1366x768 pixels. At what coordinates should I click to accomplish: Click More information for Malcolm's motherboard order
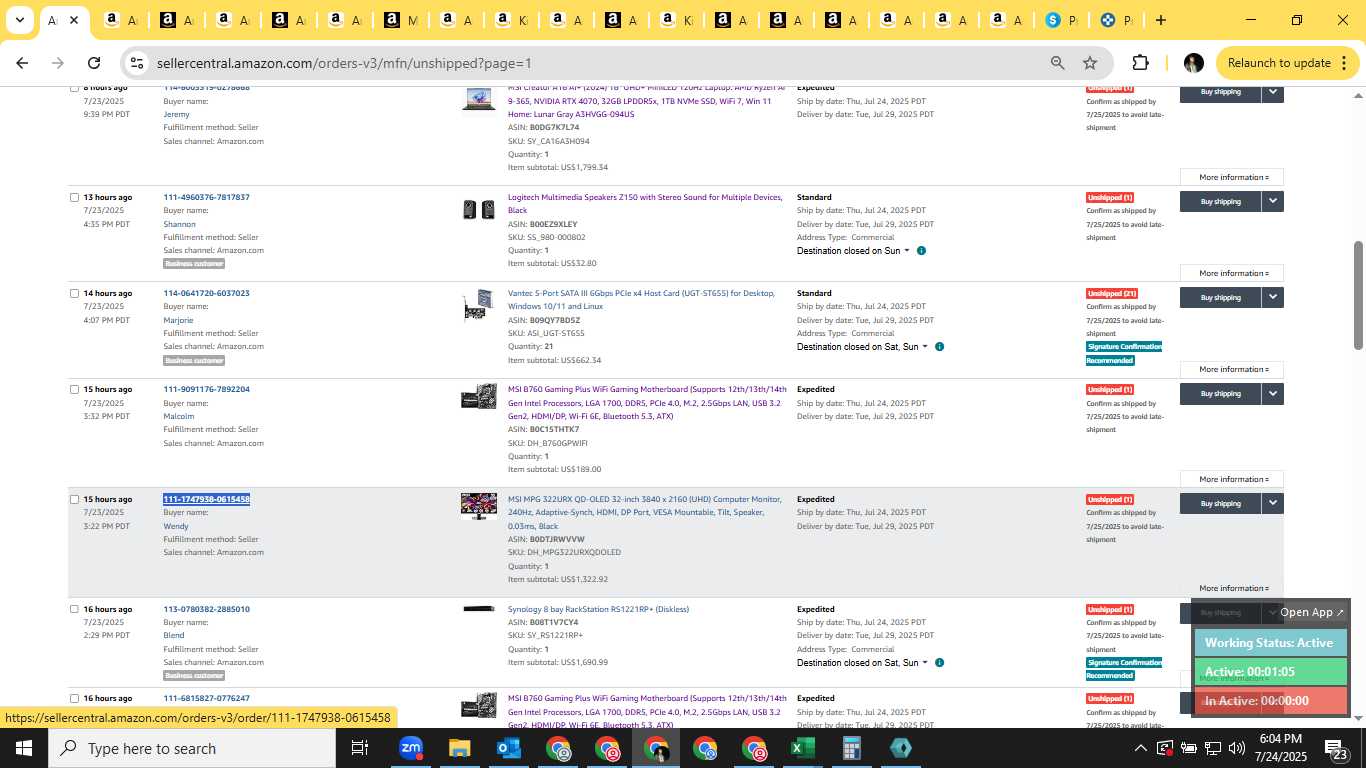[x=1232, y=479]
